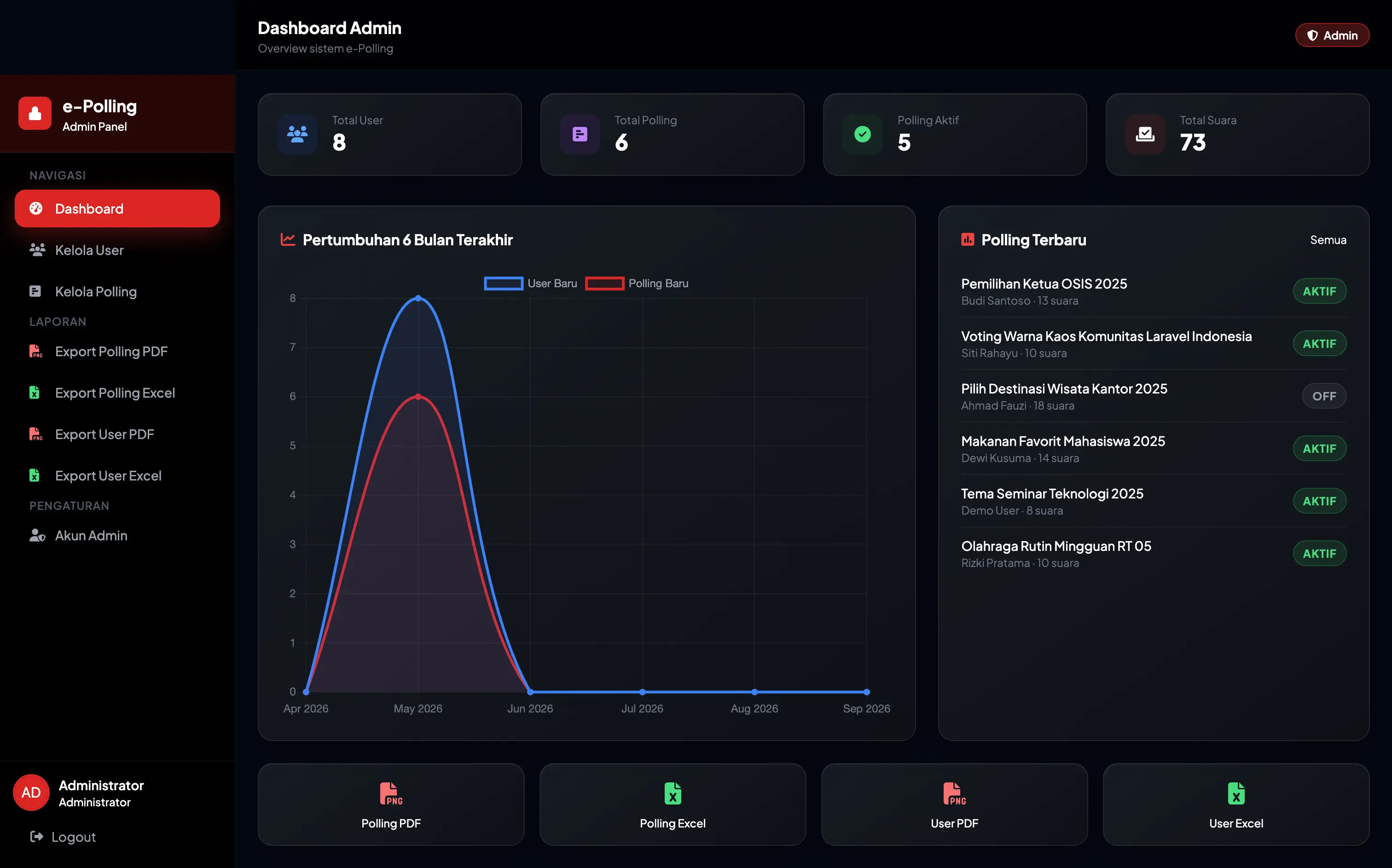
Task: Click 'Tema Seminar Teknologi 2025' poll title
Action: point(1052,494)
